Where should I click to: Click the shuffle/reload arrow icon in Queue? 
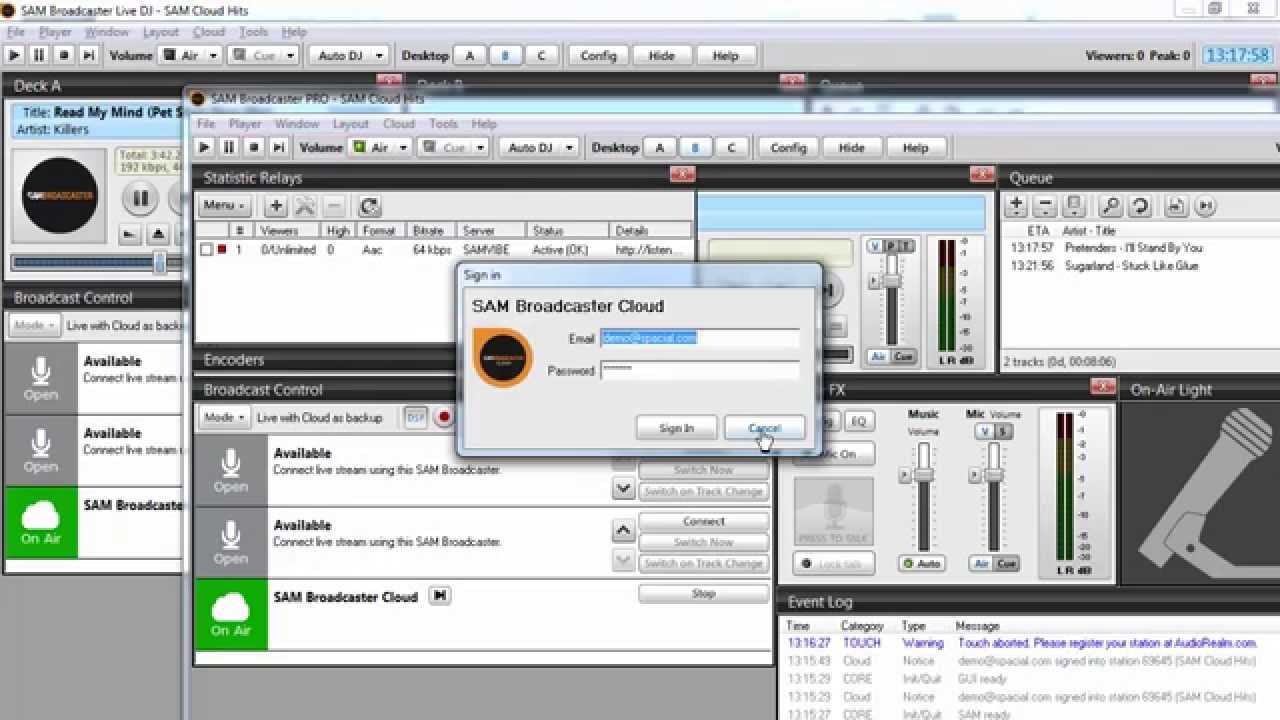[x=1139, y=206]
